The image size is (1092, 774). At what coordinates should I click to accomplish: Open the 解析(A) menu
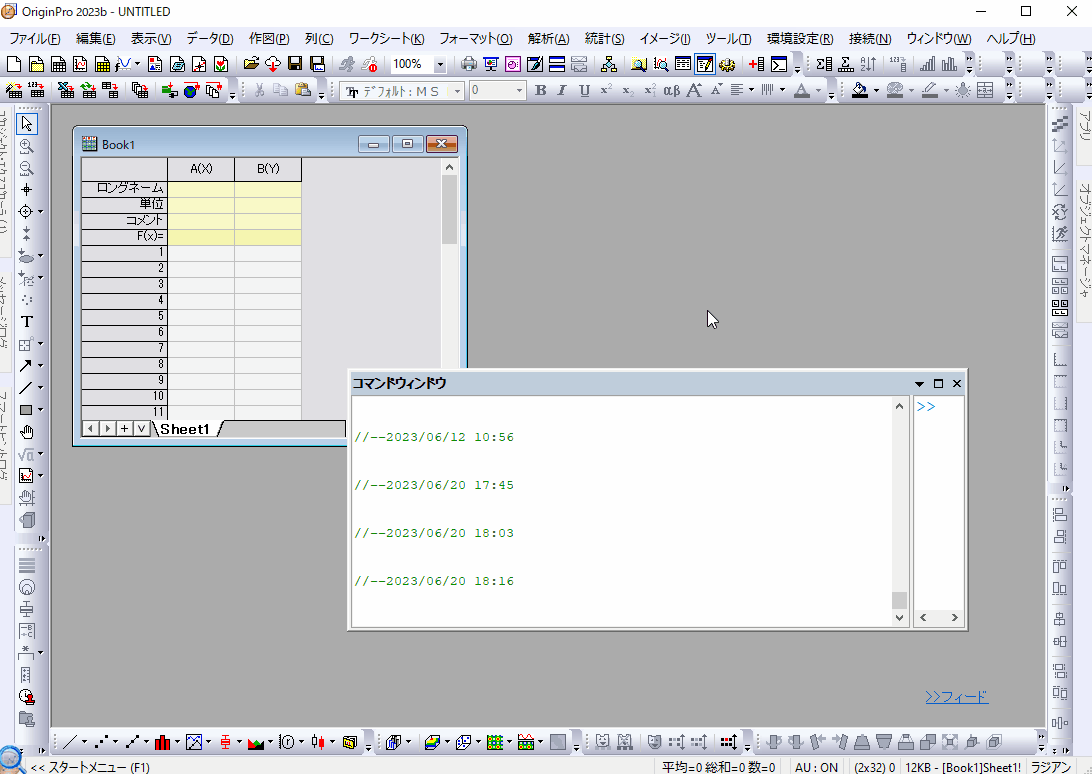tap(548, 39)
